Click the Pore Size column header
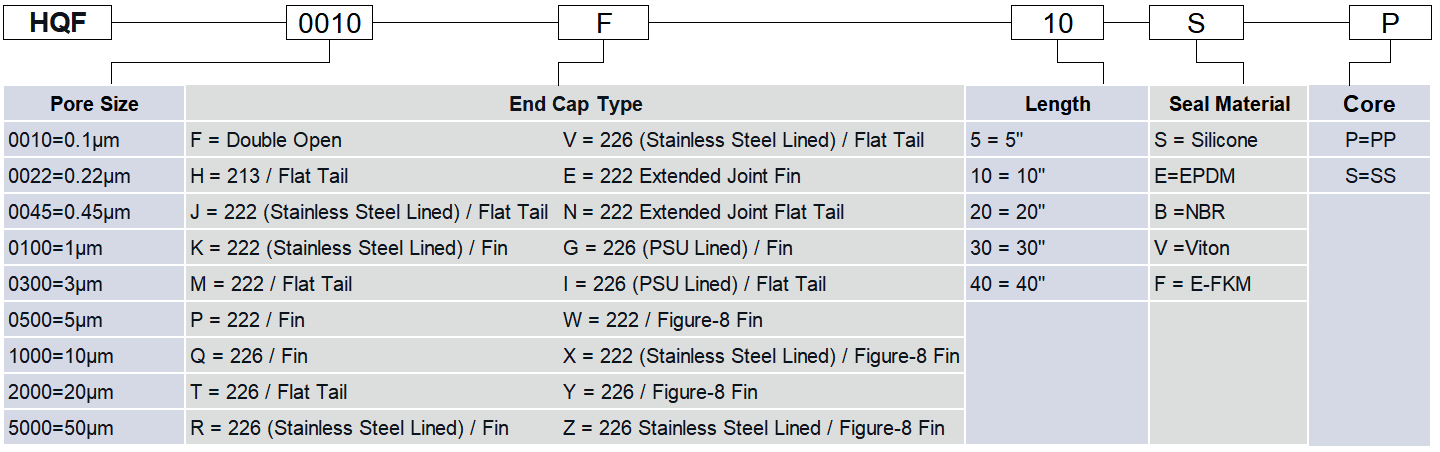The image size is (1440, 452). (94, 104)
